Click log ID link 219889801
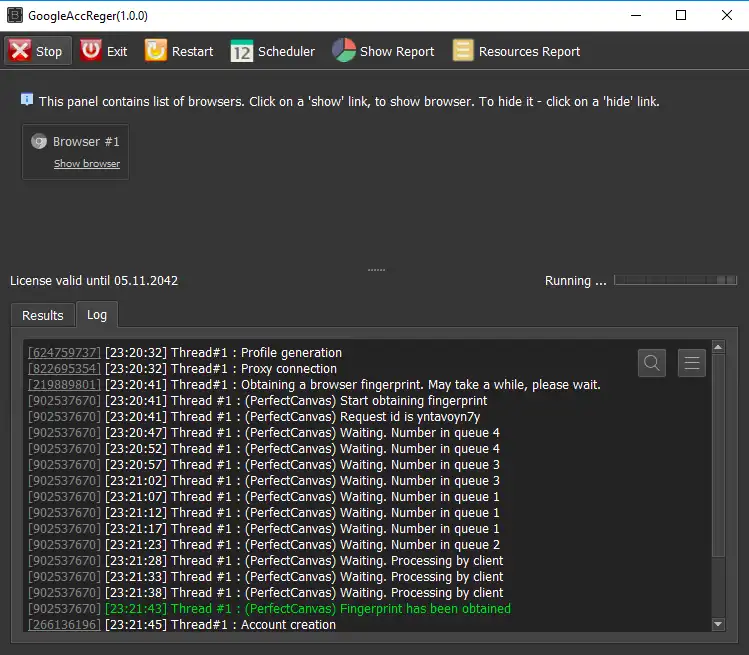749x655 pixels. coord(64,385)
